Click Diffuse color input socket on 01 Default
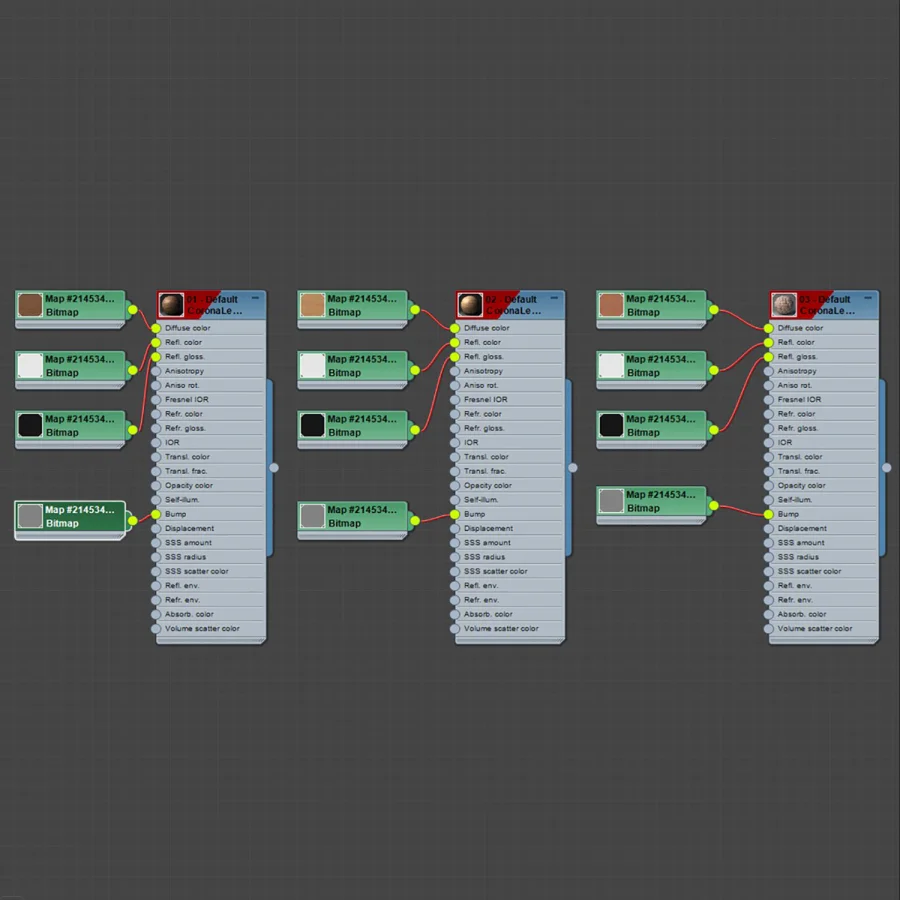The image size is (900, 900). click(156, 328)
